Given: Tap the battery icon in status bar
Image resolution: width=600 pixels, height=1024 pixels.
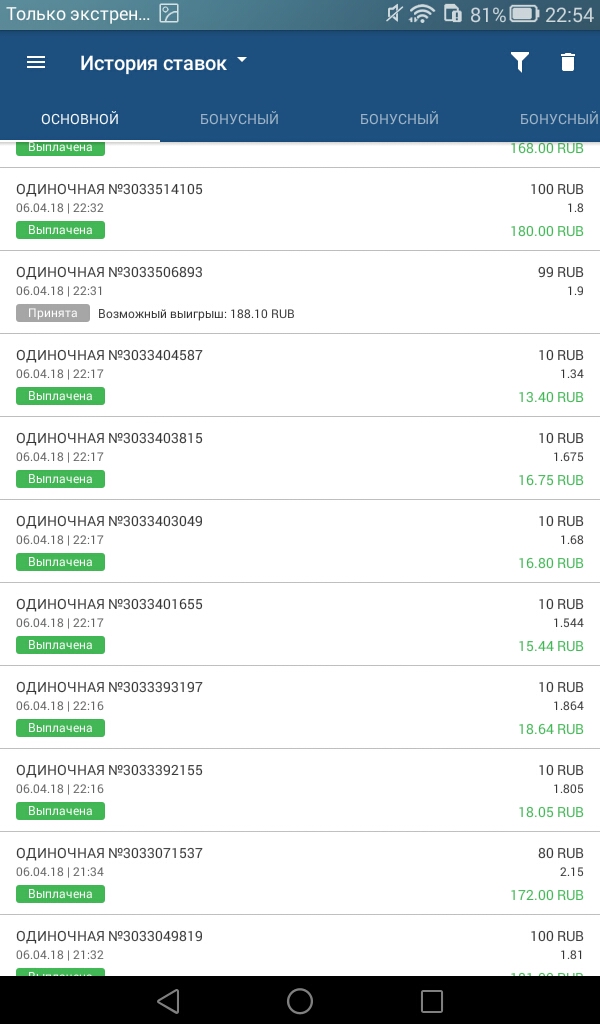Looking at the screenshot, I should click(524, 14).
